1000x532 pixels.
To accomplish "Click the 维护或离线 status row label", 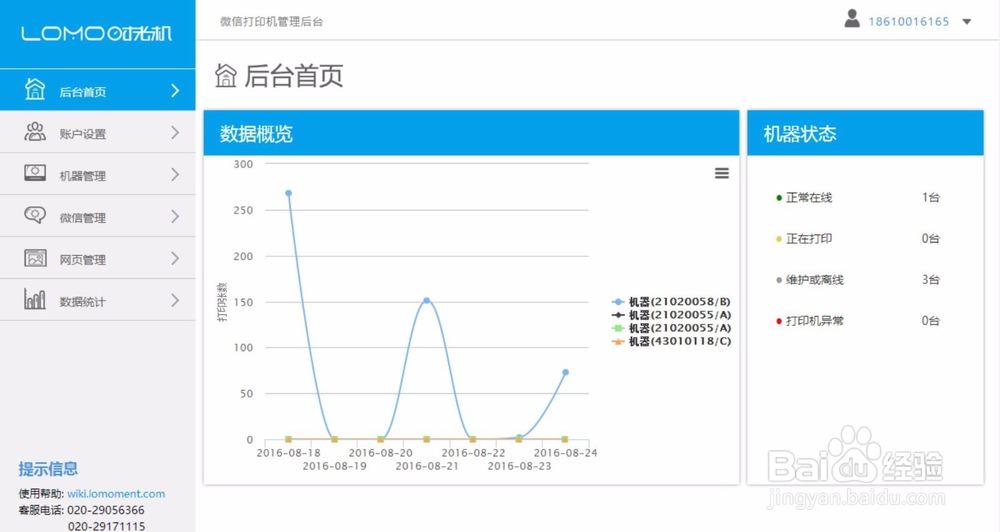I will [814, 280].
